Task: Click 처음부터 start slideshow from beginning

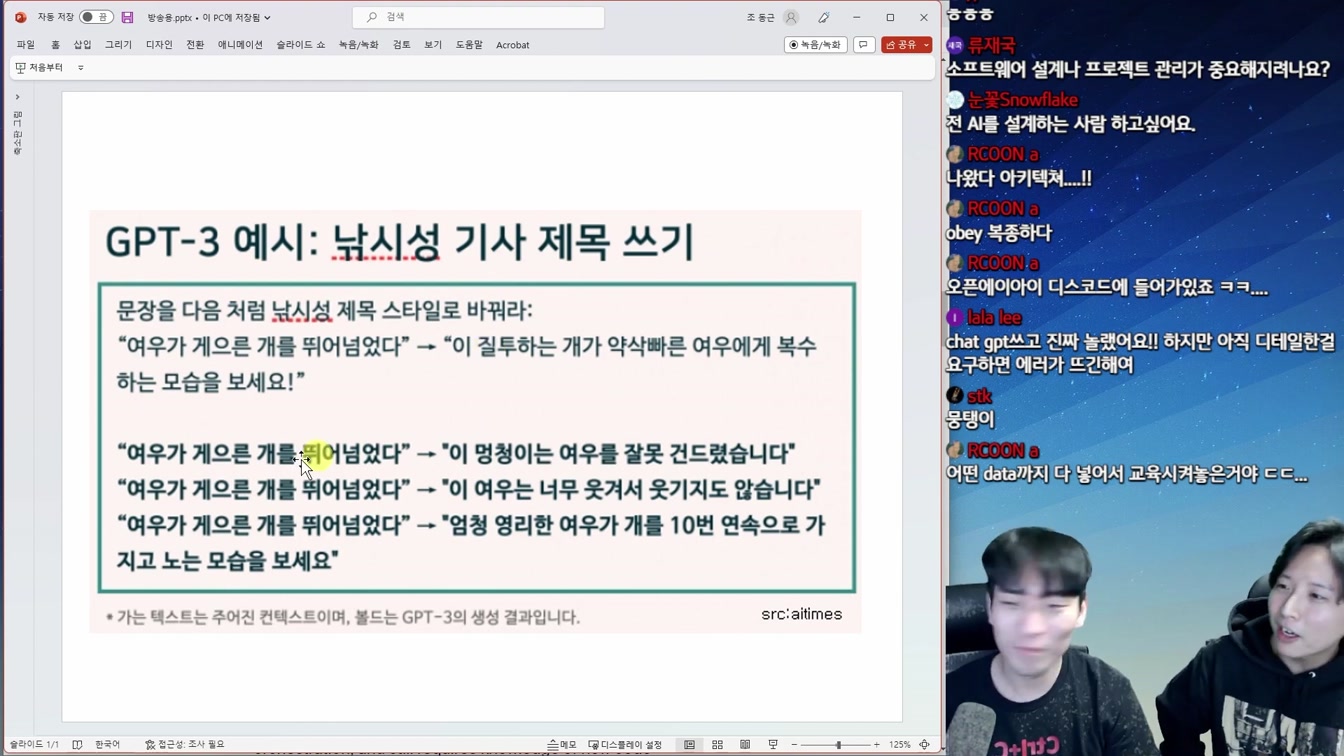Action: tap(39, 68)
